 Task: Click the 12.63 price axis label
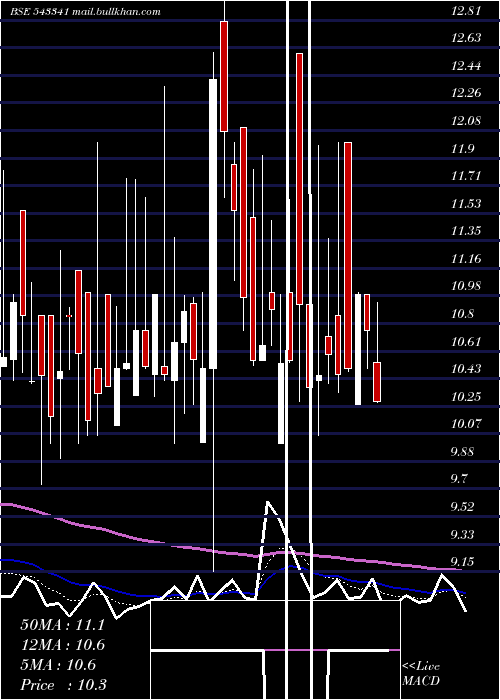click(x=466, y=38)
